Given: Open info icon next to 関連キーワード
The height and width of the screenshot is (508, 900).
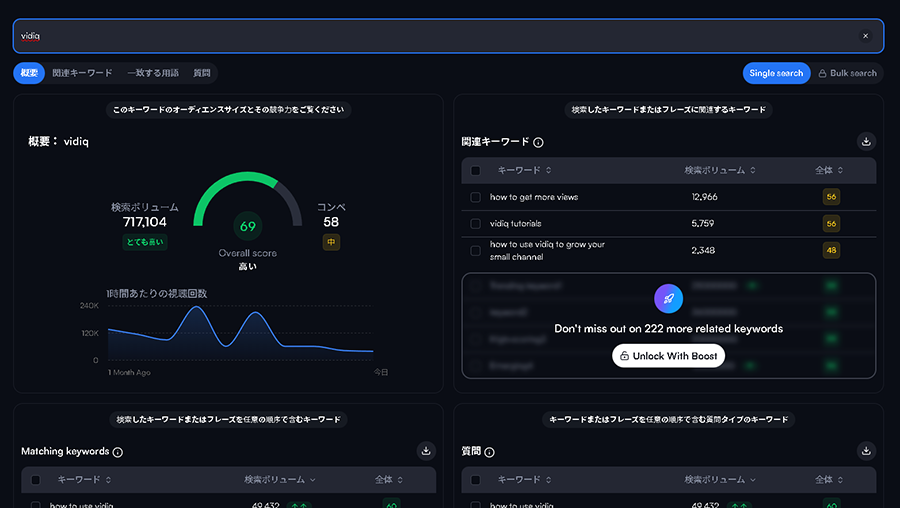Looking at the screenshot, I should (538, 143).
